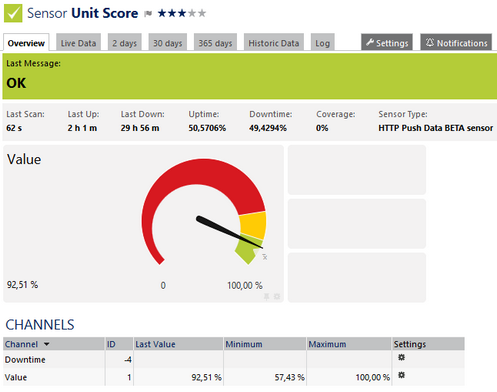Screen dimensions: 497x392
Task: Switch to the Live Data tab
Action: (78, 43)
